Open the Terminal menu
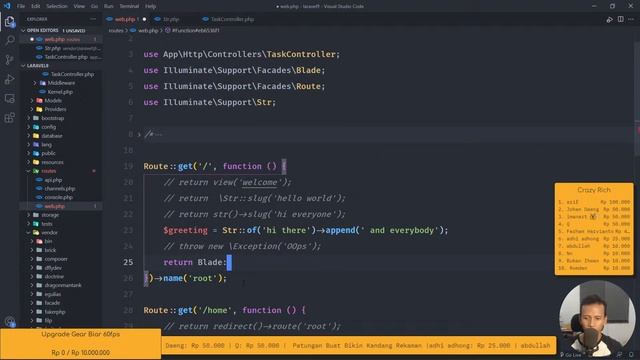The image size is (640, 360). [129, 6]
